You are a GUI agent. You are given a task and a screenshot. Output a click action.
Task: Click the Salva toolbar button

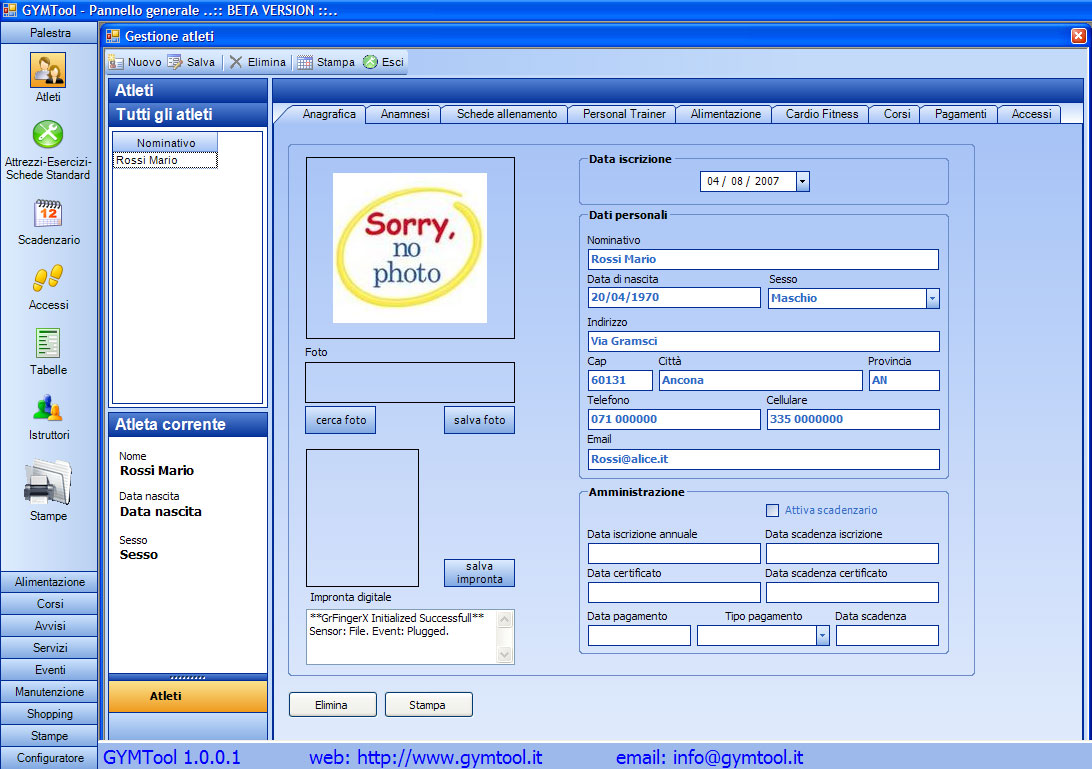191,62
